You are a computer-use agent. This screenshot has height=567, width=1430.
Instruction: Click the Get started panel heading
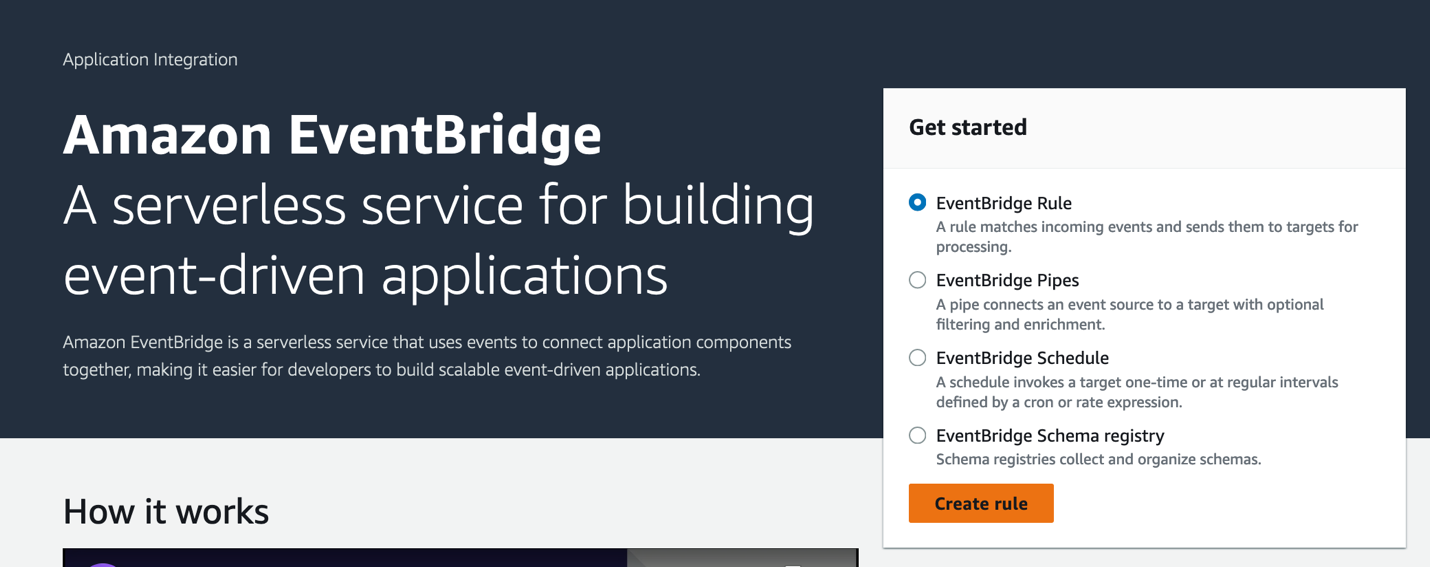click(x=968, y=127)
